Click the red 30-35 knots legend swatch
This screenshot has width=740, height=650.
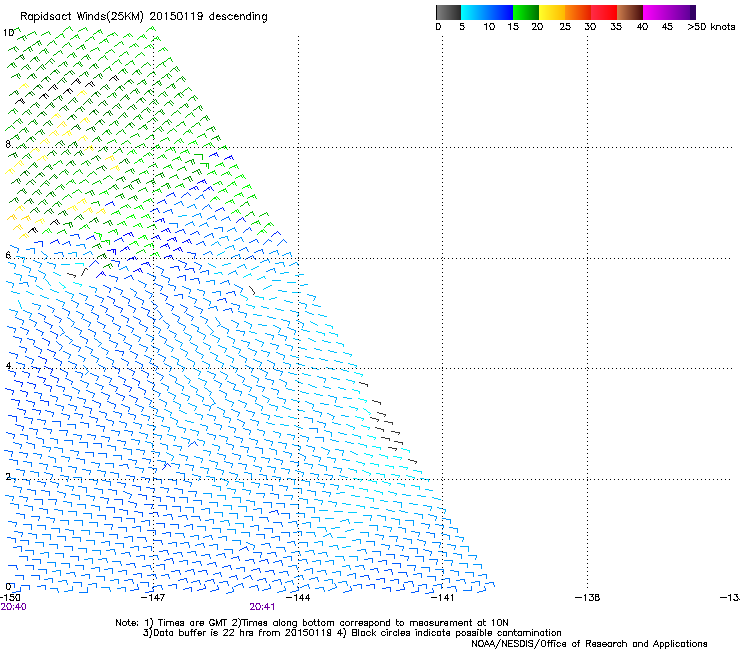point(604,12)
